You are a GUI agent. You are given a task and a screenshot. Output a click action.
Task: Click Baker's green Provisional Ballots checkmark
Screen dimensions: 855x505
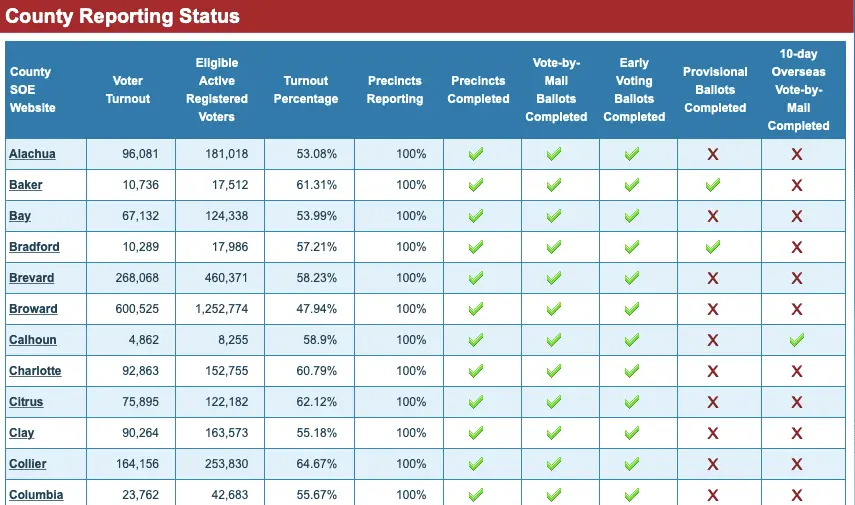point(712,185)
